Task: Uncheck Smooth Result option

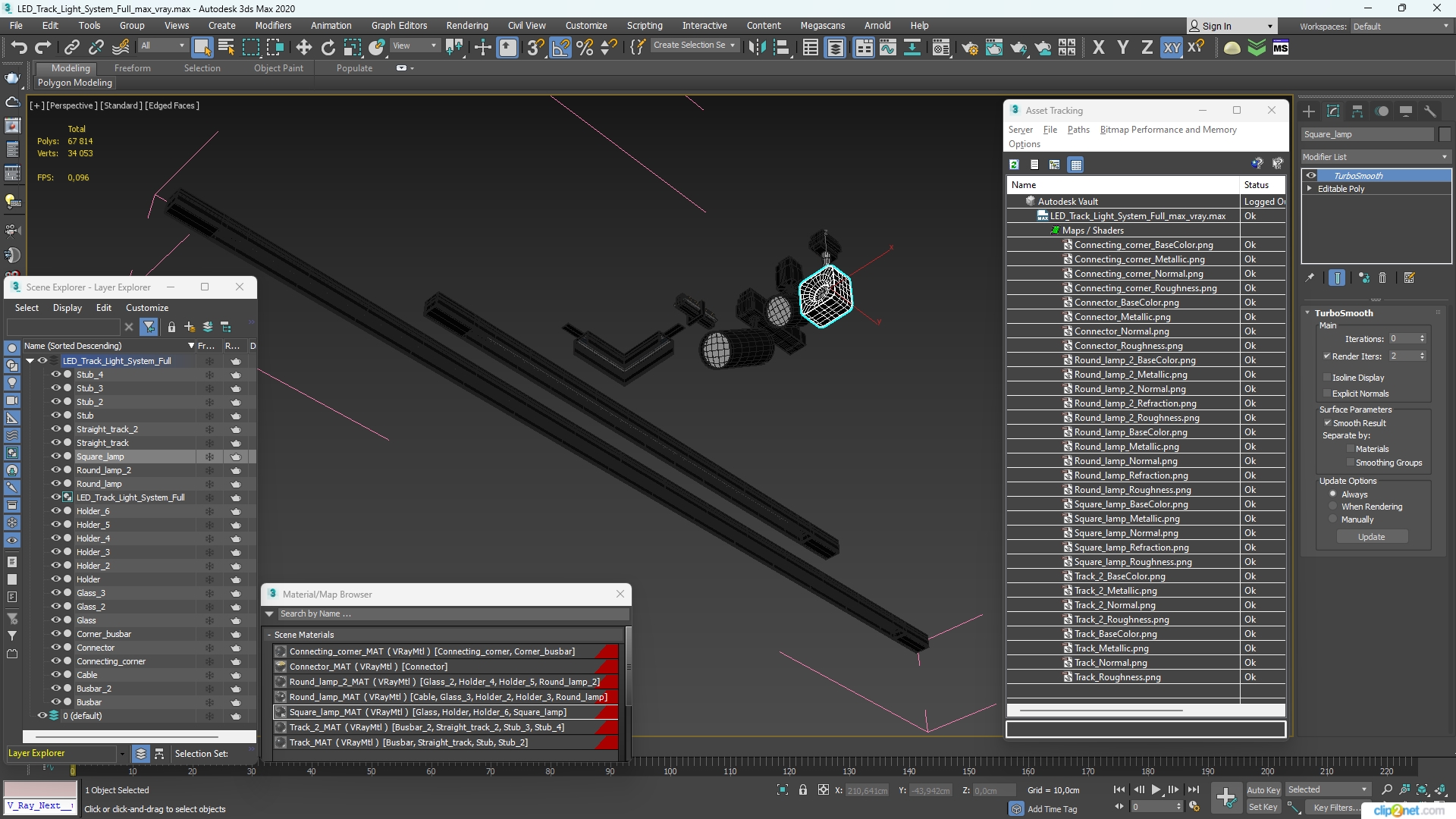Action: point(1328,423)
